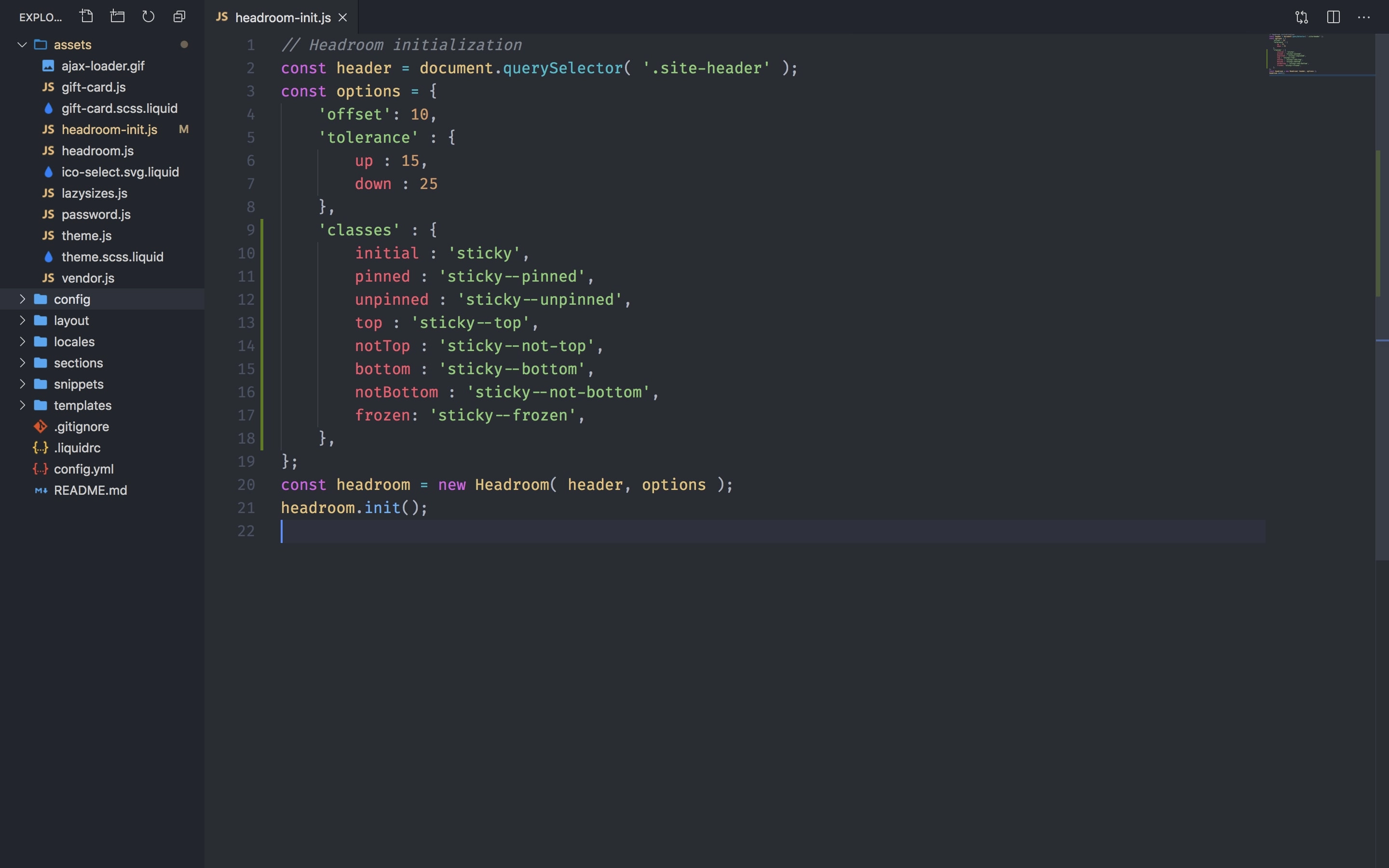Collapse all folders in Explorer

179,17
